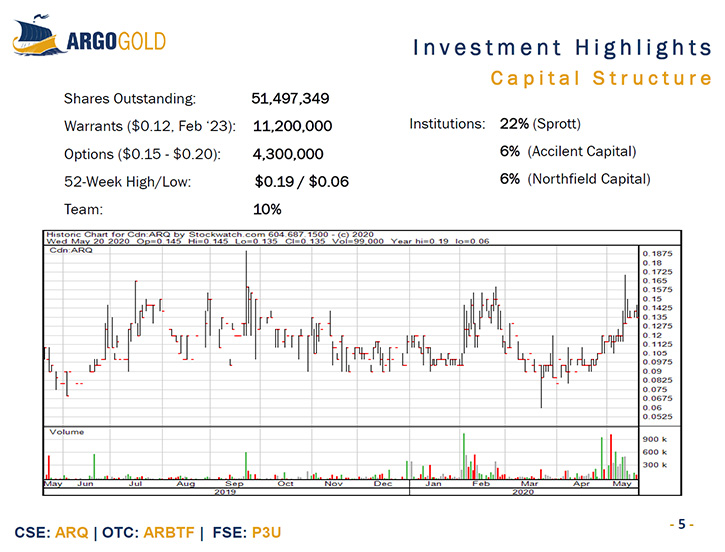
Task: Click the '52-Week High/Low:' label
Action: click(x=128, y=182)
